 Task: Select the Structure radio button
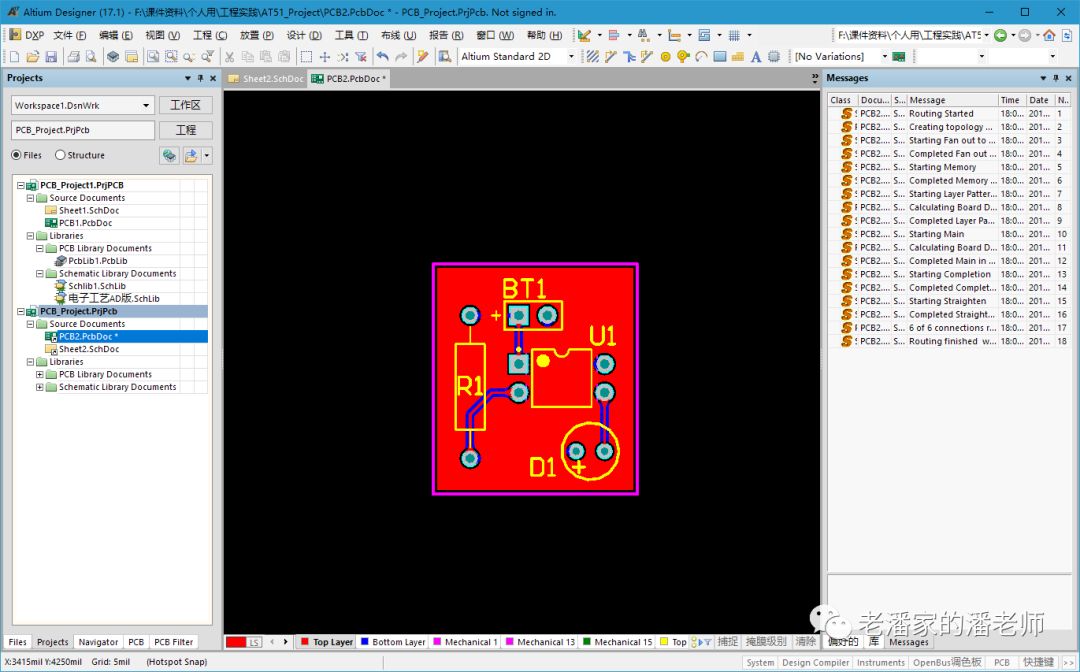pyautogui.click(x=61, y=155)
